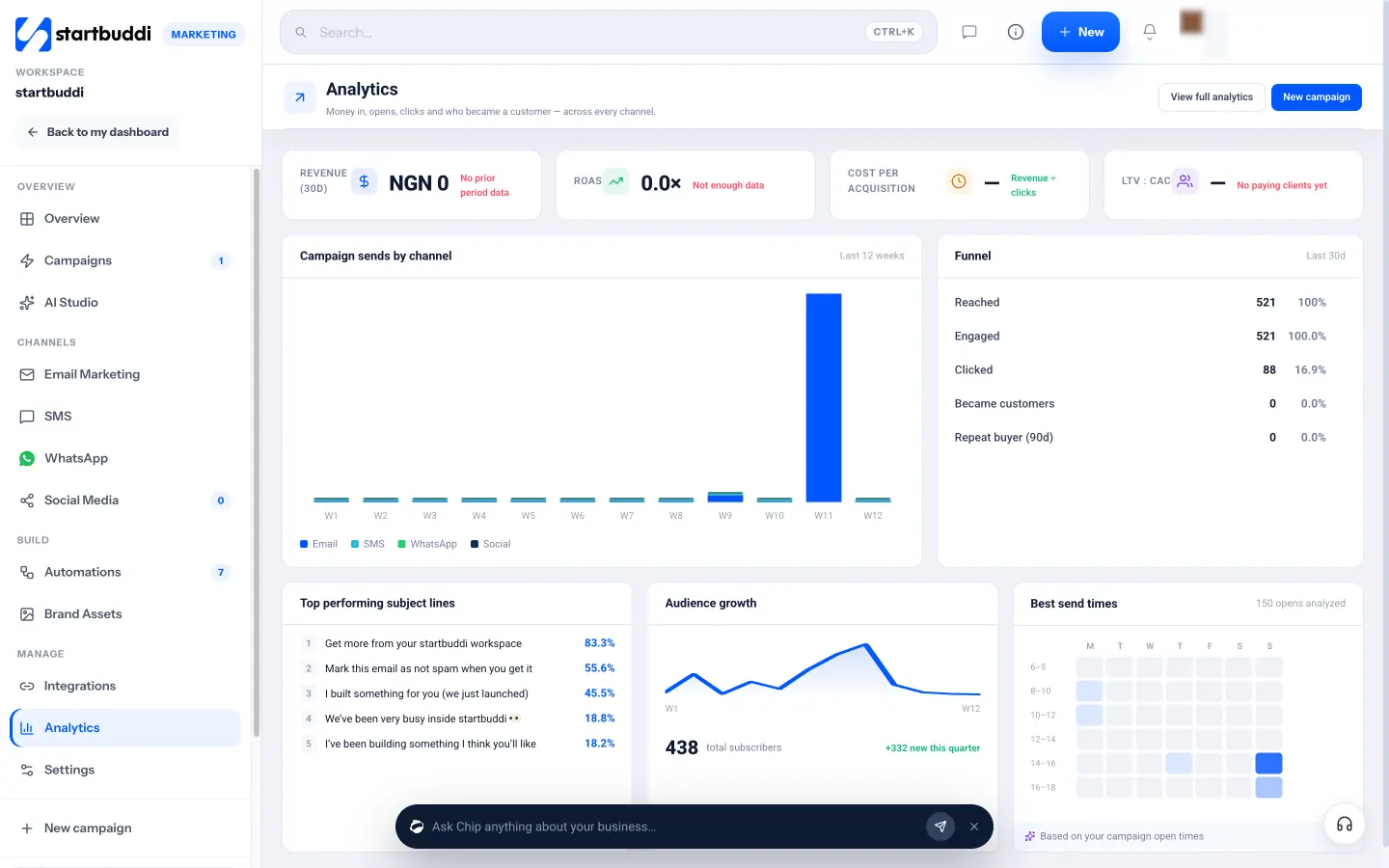The height and width of the screenshot is (868, 1389).
Task: Click the revenue dollar icon
Action: [x=364, y=181]
